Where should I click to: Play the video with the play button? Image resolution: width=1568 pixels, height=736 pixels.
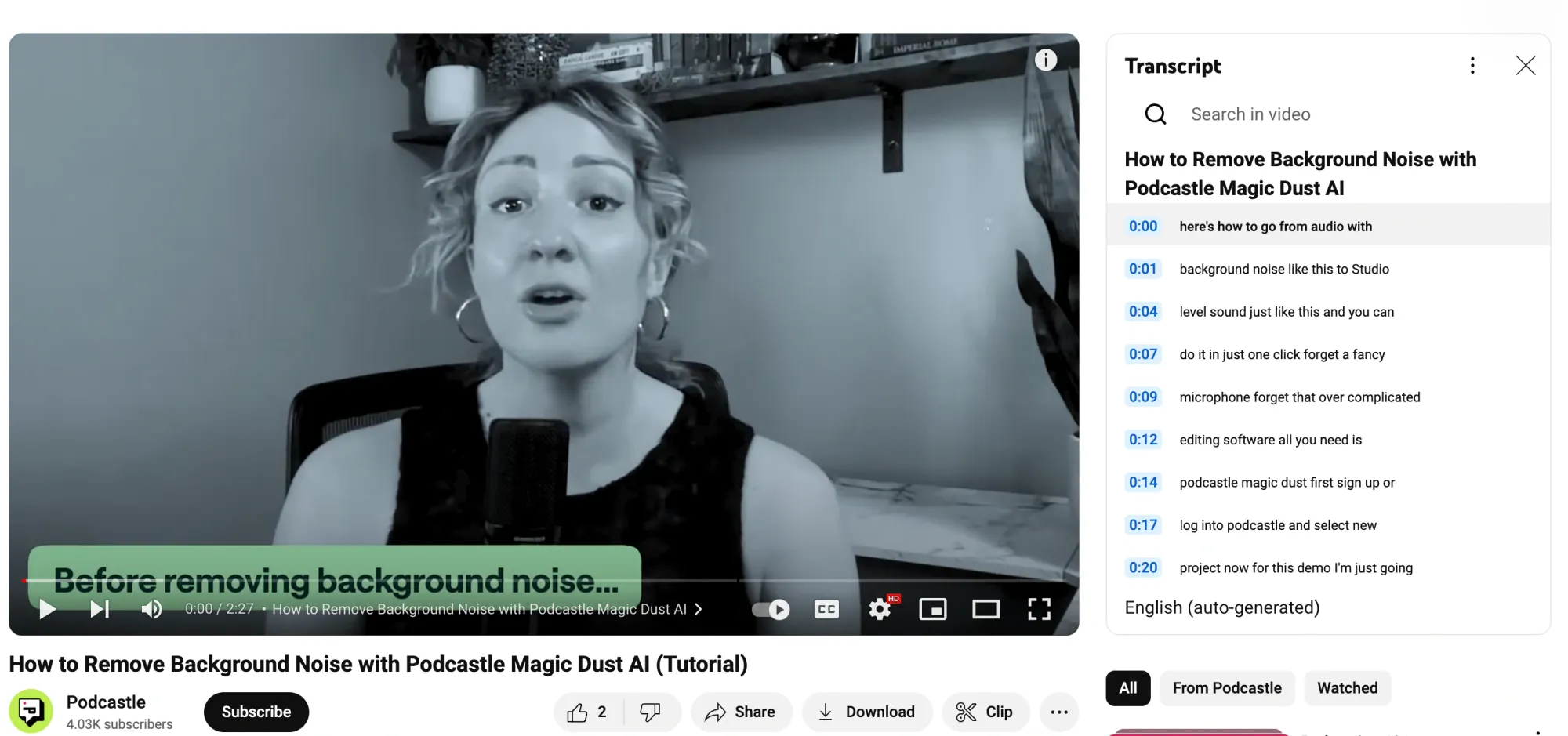[47, 609]
